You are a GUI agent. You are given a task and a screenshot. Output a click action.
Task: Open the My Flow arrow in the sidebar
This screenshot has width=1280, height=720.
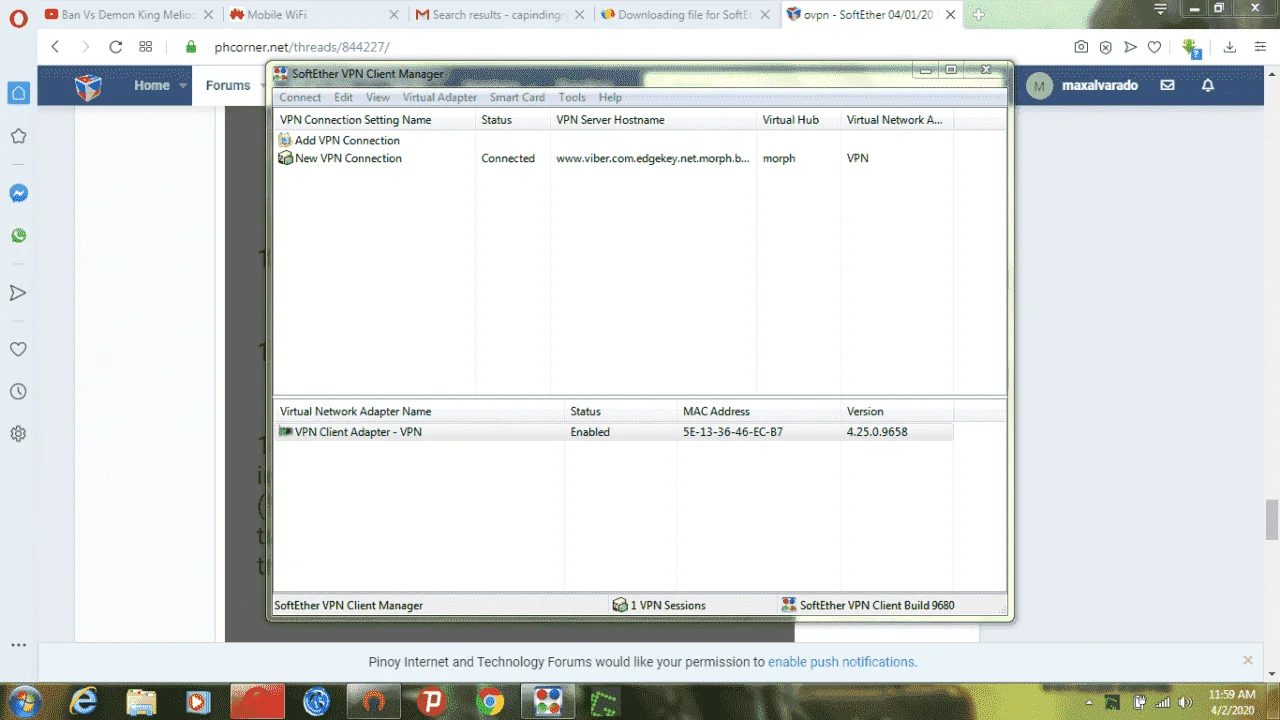pos(18,293)
